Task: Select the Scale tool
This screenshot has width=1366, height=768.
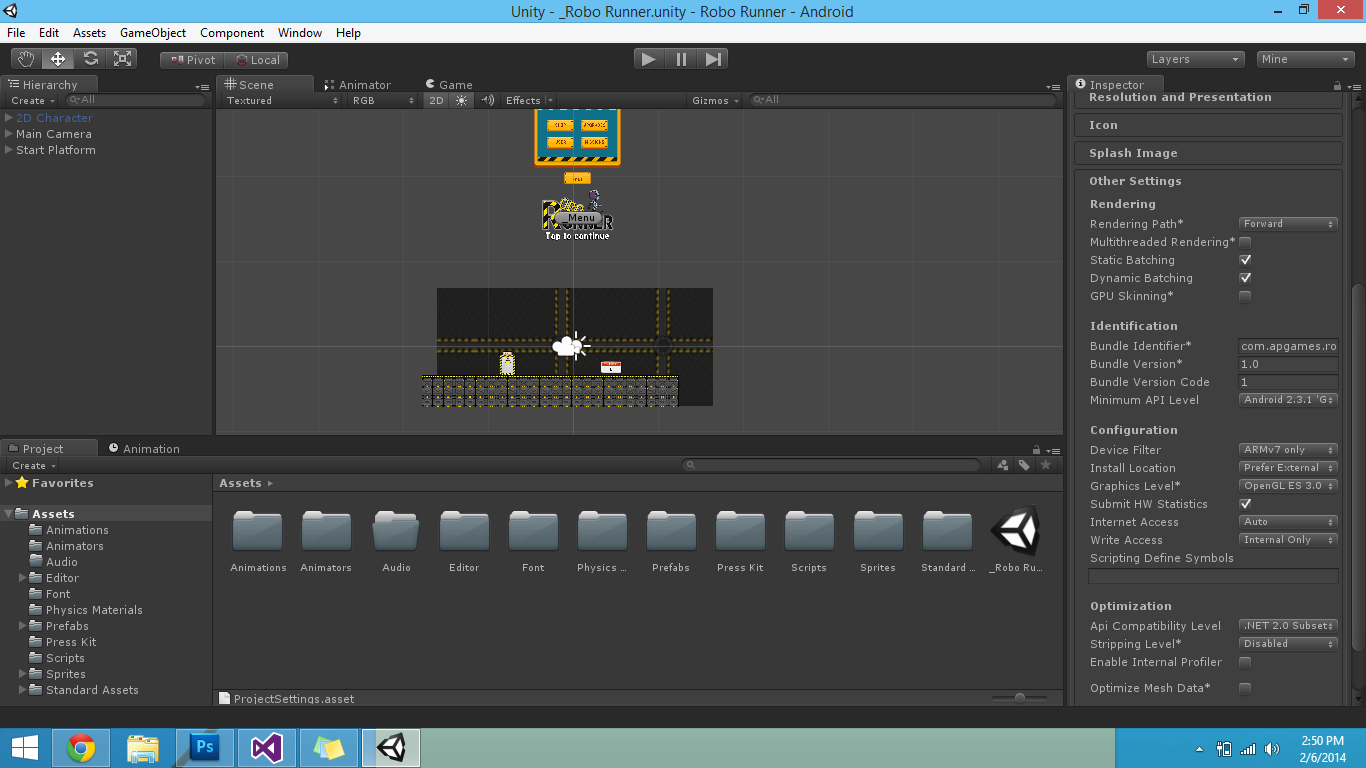Action: 122,59
